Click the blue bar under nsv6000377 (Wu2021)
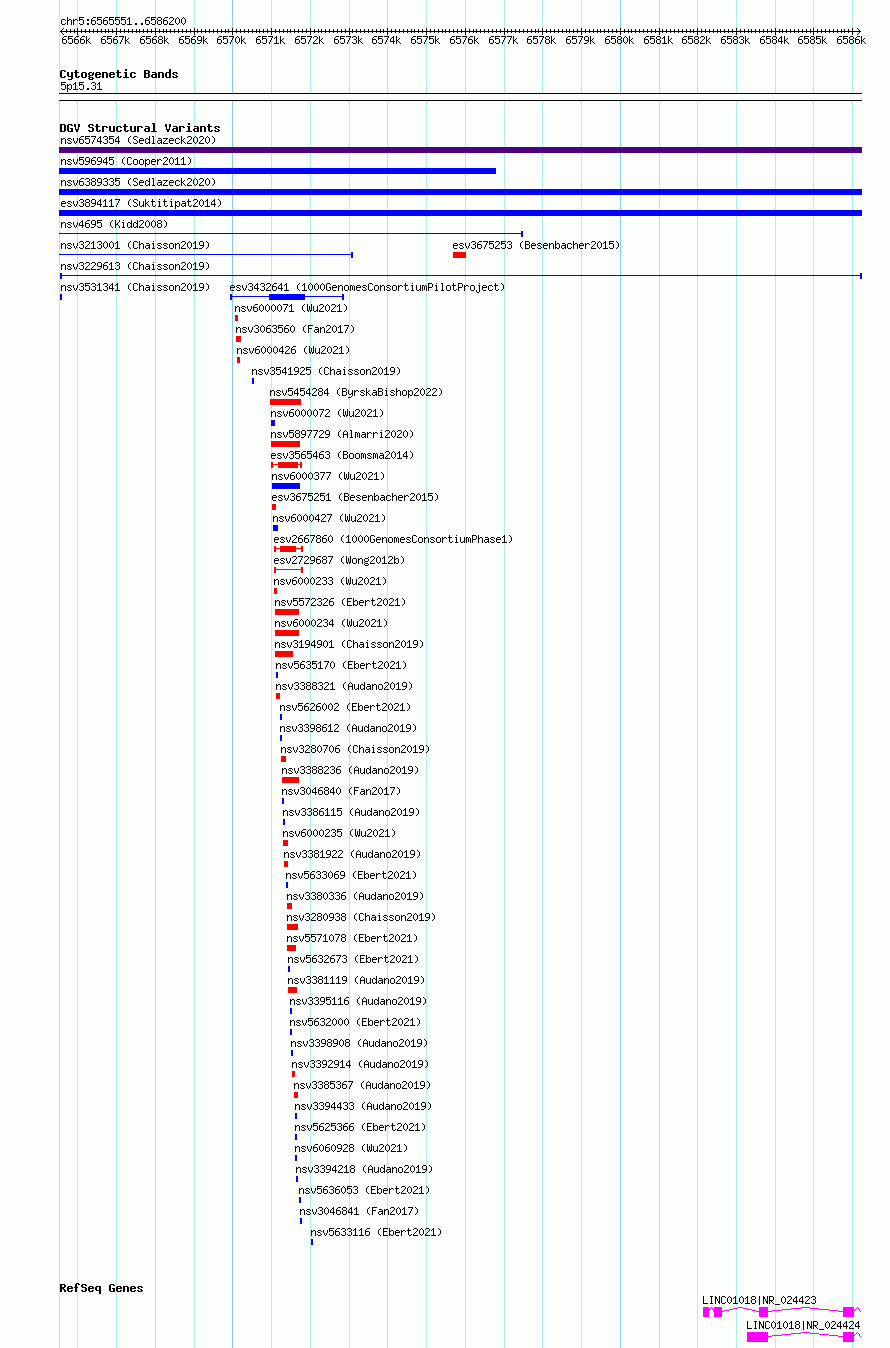Image resolution: width=890 pixels, height=1348 pixels. coord(286,486)
